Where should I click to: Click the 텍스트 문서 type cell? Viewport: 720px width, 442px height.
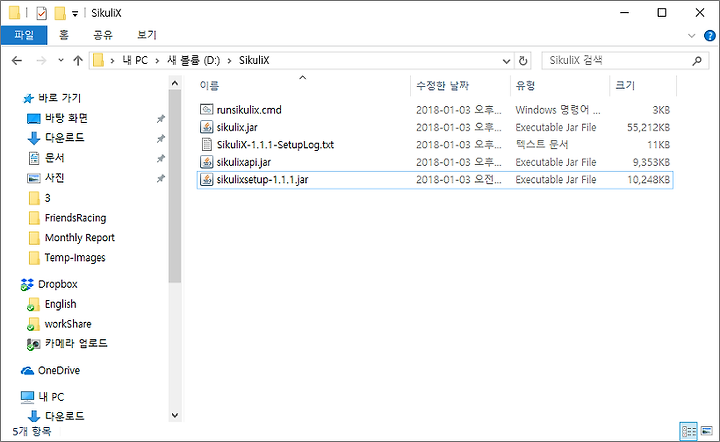[542, 145]
